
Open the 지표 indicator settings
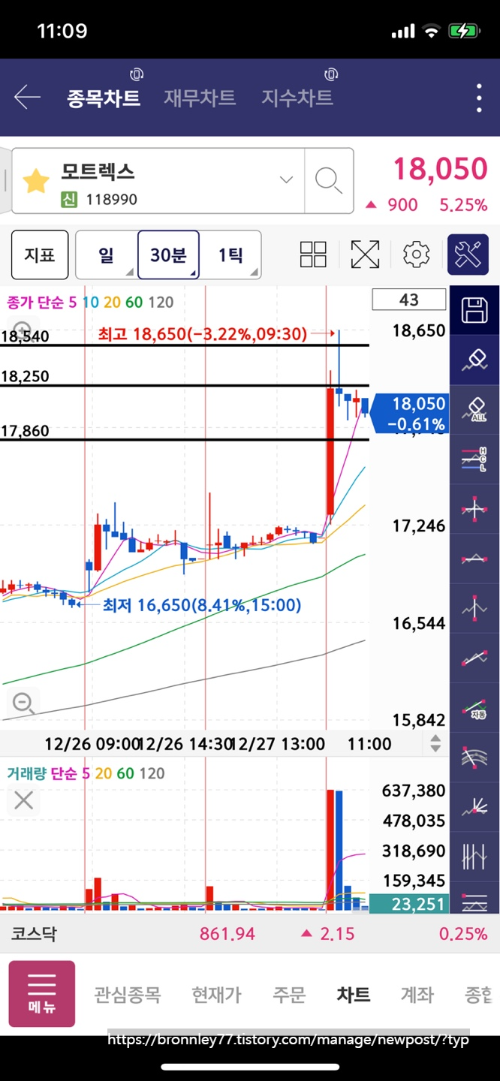pyautogui.click(x=40, y=254)
